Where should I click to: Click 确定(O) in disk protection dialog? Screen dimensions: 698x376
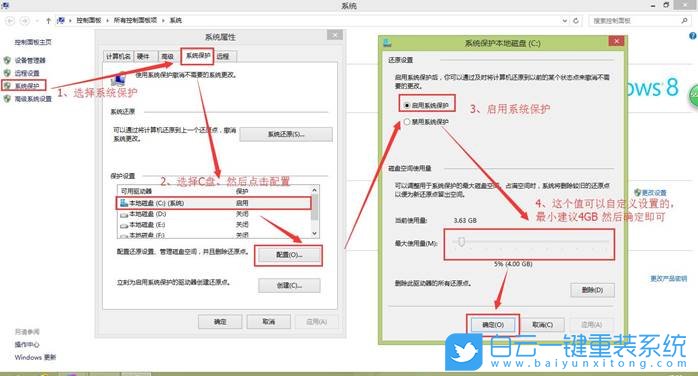tap(493, 325)
